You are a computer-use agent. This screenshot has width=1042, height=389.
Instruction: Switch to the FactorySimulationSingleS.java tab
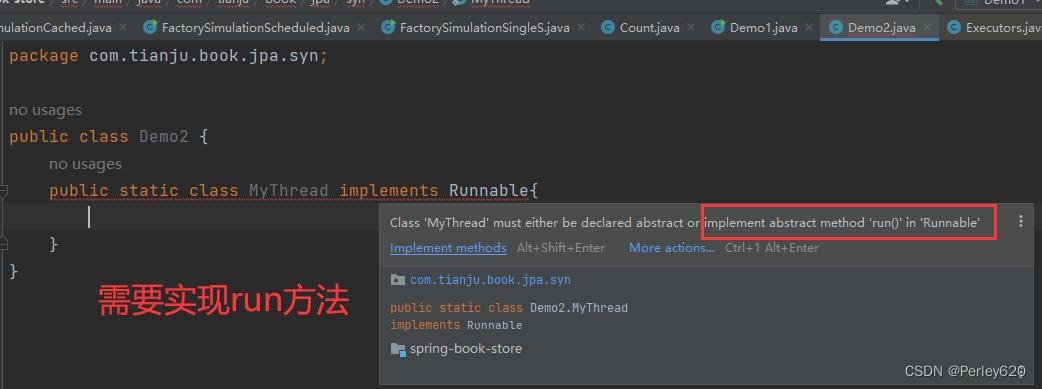tap(484, 28)
